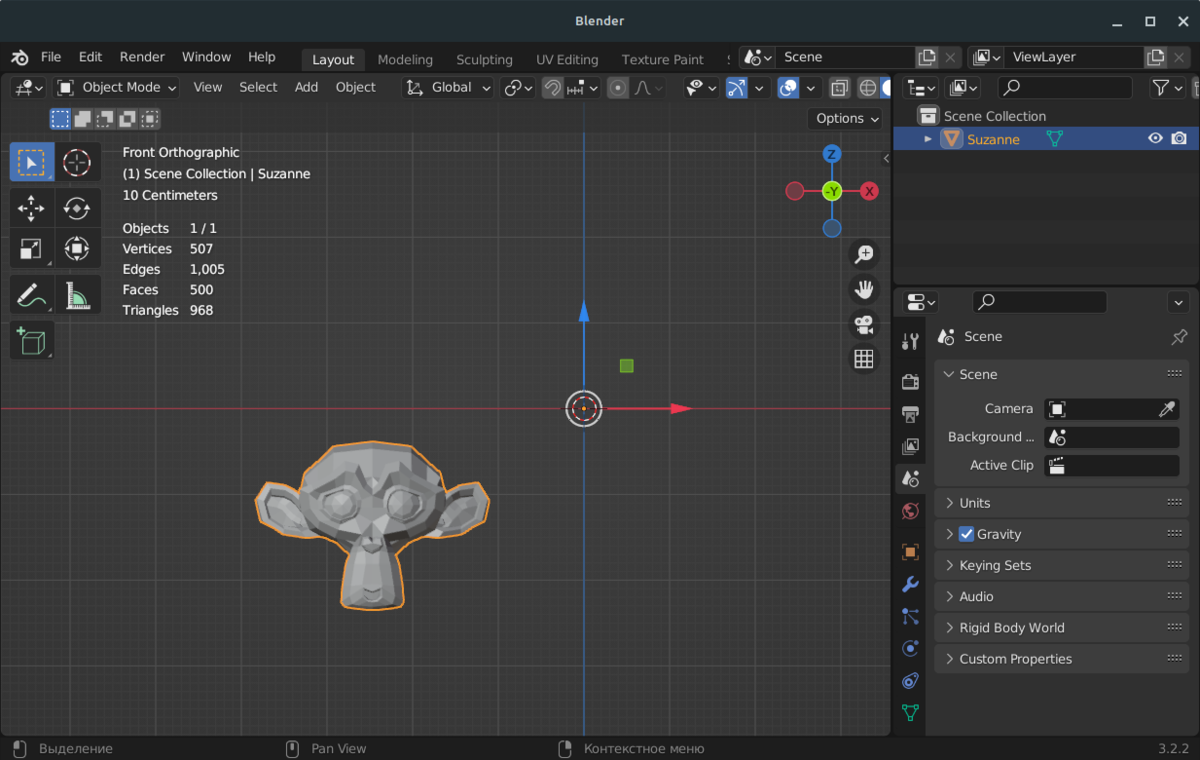Switch to World Properties
Image resolution: width=1200 pixels, height=760 pixels.
click(910, 510)
